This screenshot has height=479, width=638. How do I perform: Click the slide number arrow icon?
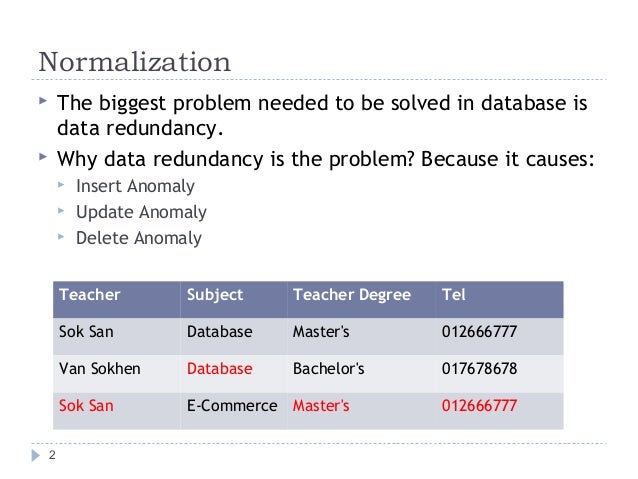coord(36,455)
